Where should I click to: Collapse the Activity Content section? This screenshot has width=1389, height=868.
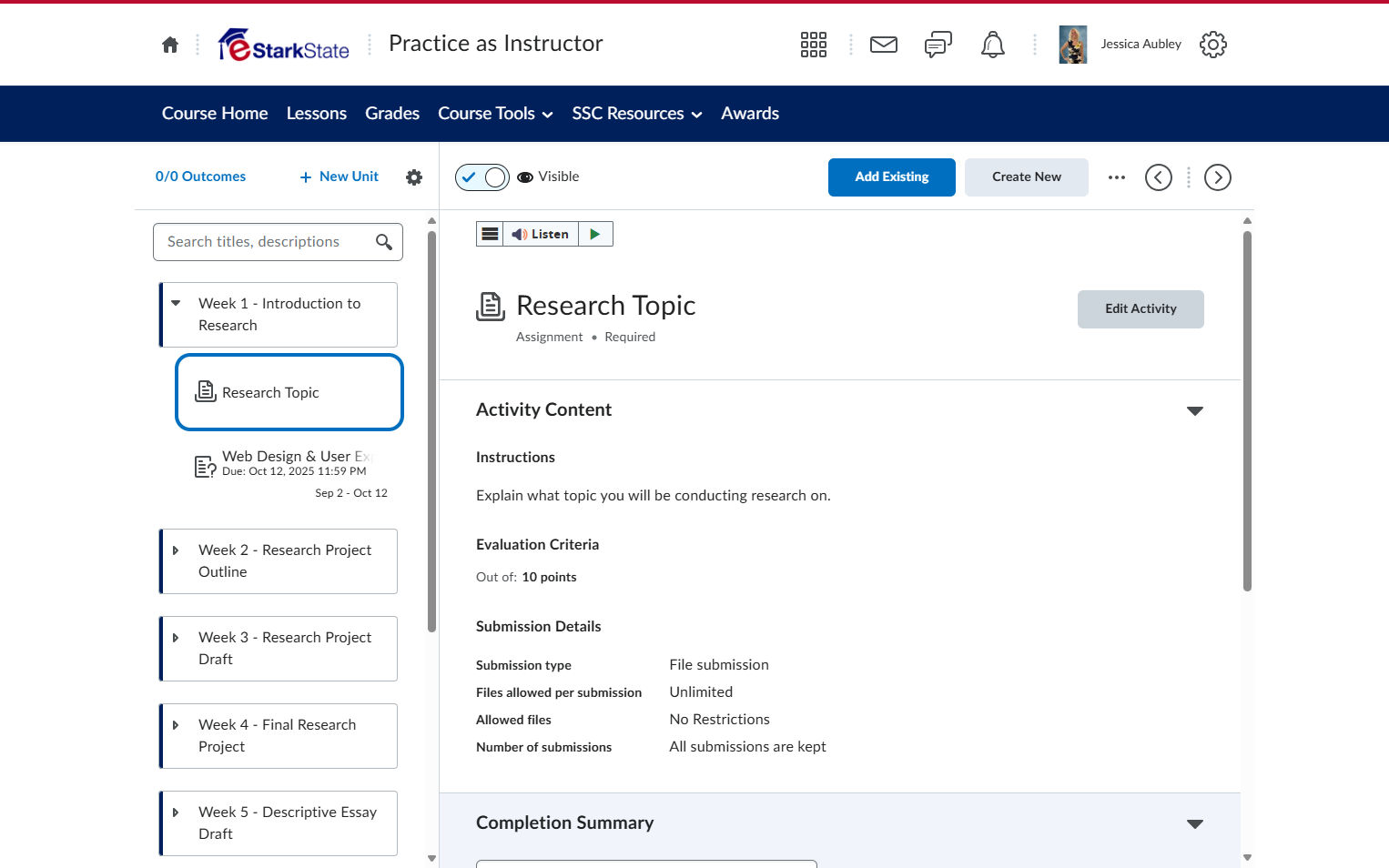click(x=1195, y=411)
